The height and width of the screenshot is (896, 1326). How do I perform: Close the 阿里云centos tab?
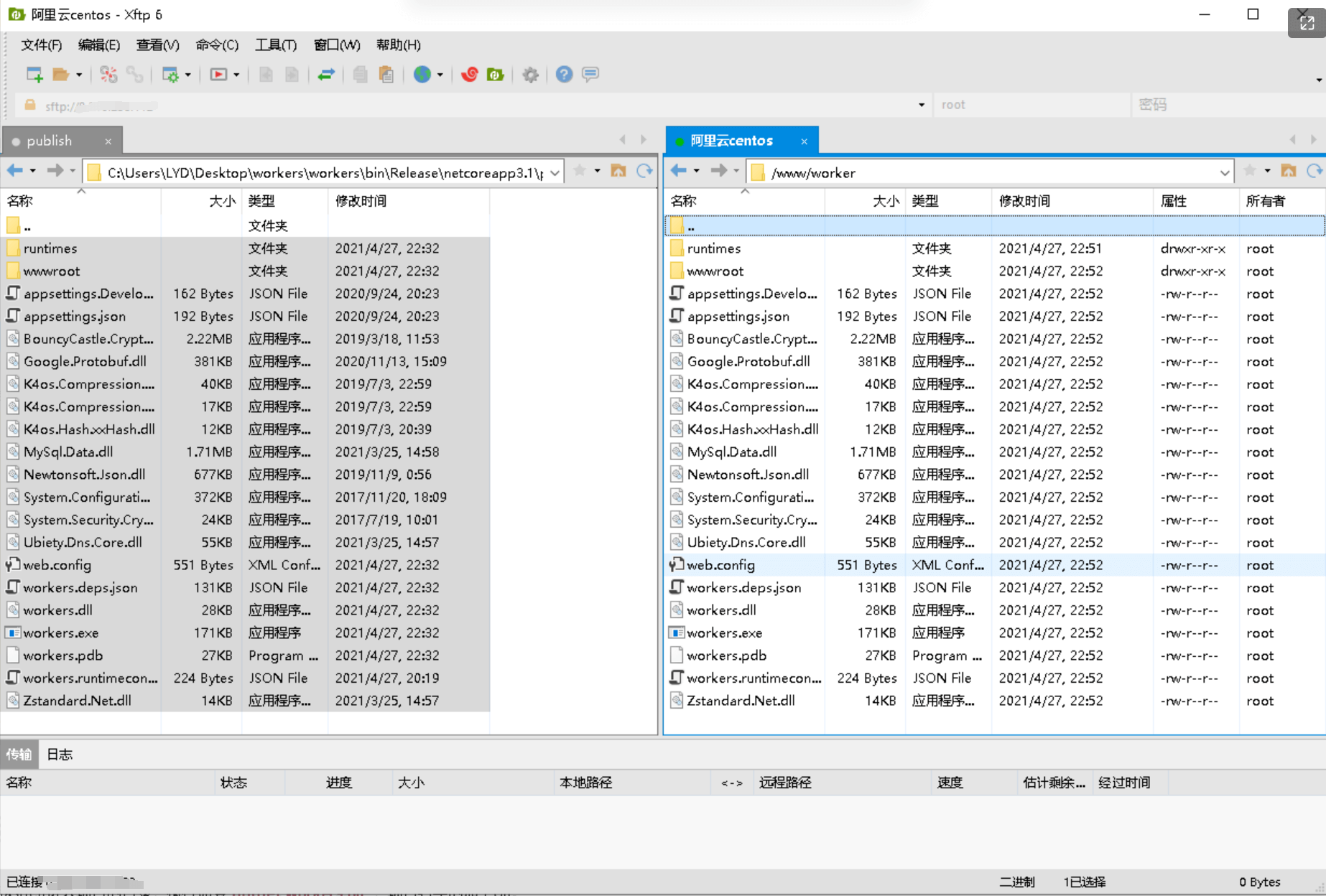click(805, 141)
